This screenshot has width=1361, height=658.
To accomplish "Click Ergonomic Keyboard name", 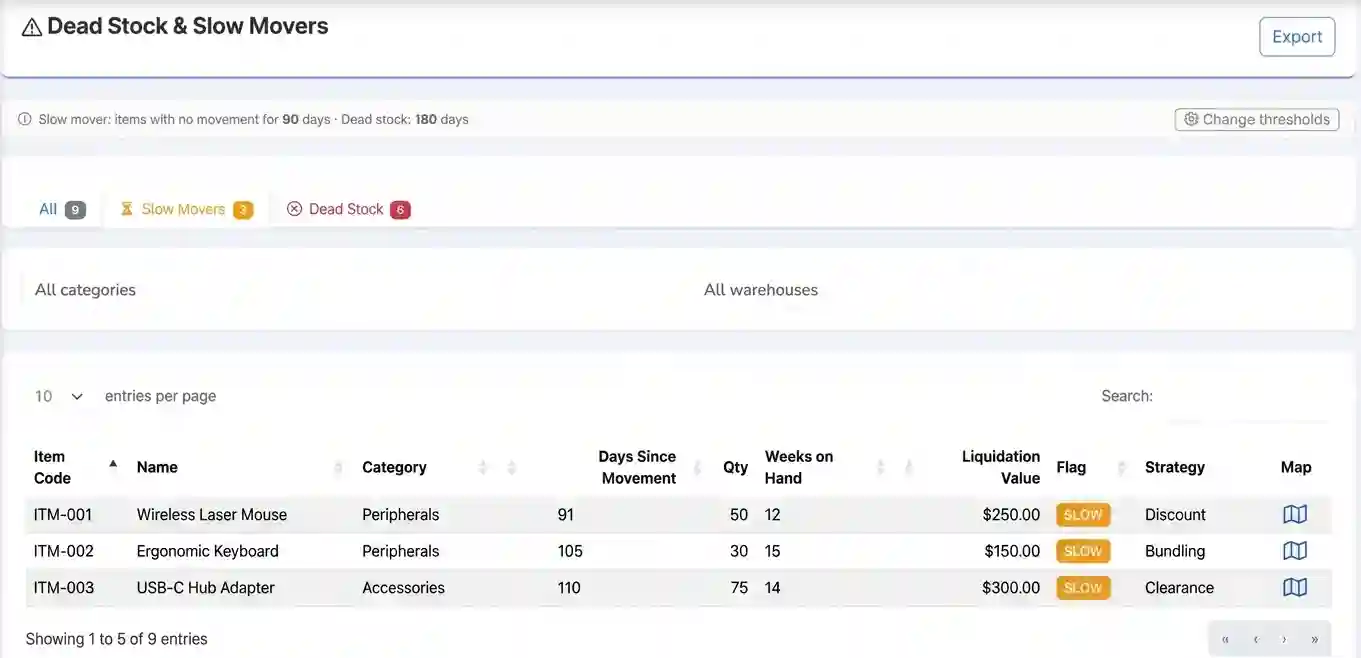I will point(208,551).
